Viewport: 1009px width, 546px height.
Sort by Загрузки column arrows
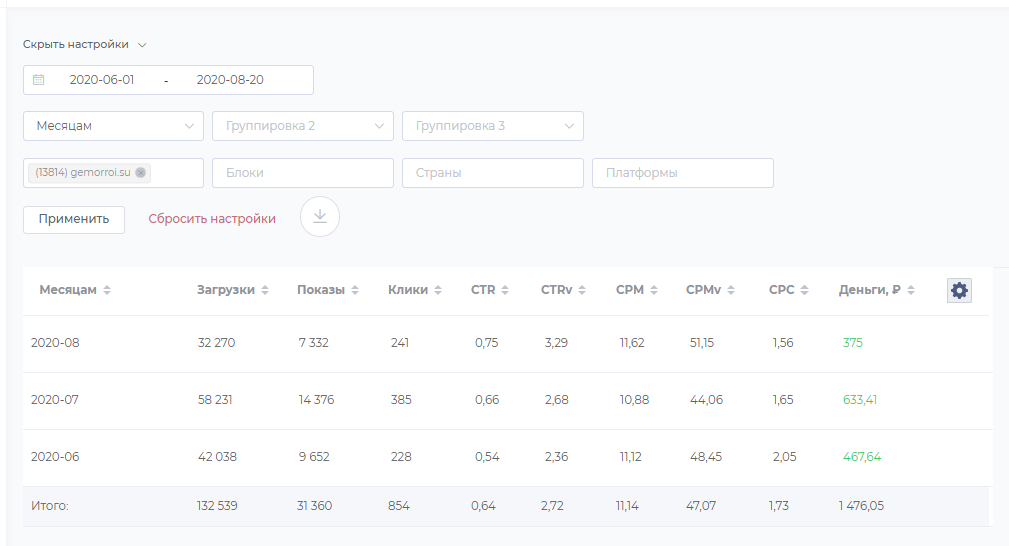point(265,290)
